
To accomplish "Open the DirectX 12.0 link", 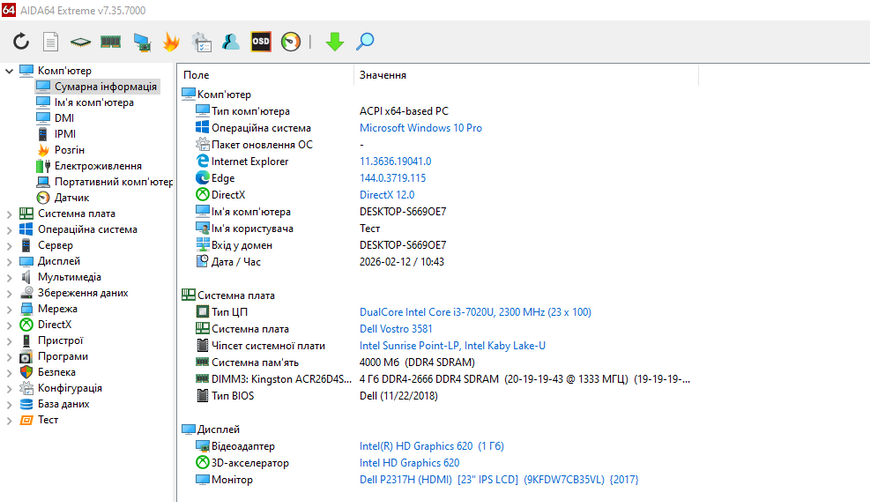I will 387,195.
